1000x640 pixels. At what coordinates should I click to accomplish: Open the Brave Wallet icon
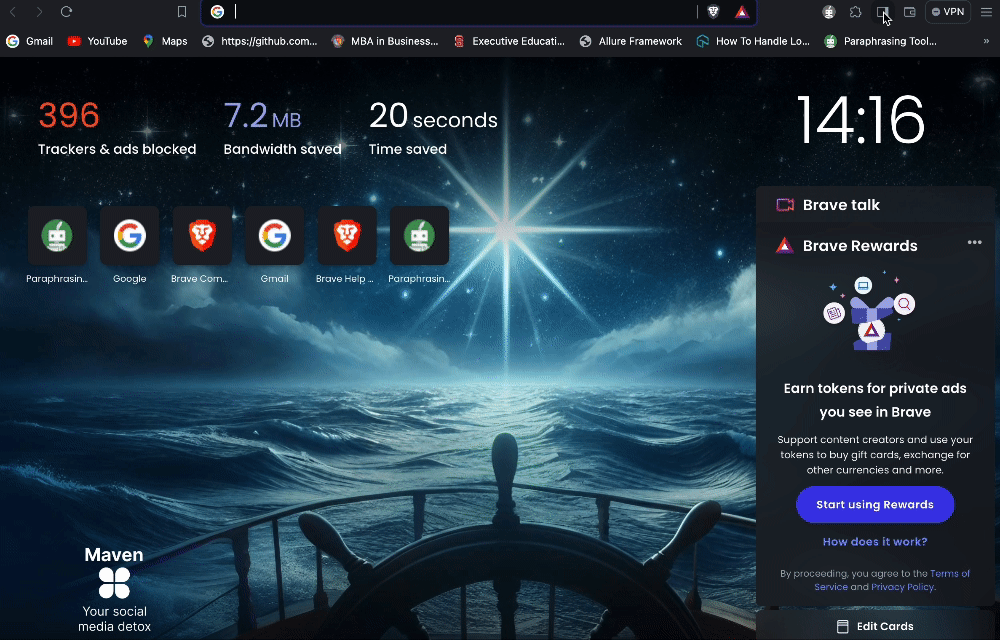coord(910,12)
